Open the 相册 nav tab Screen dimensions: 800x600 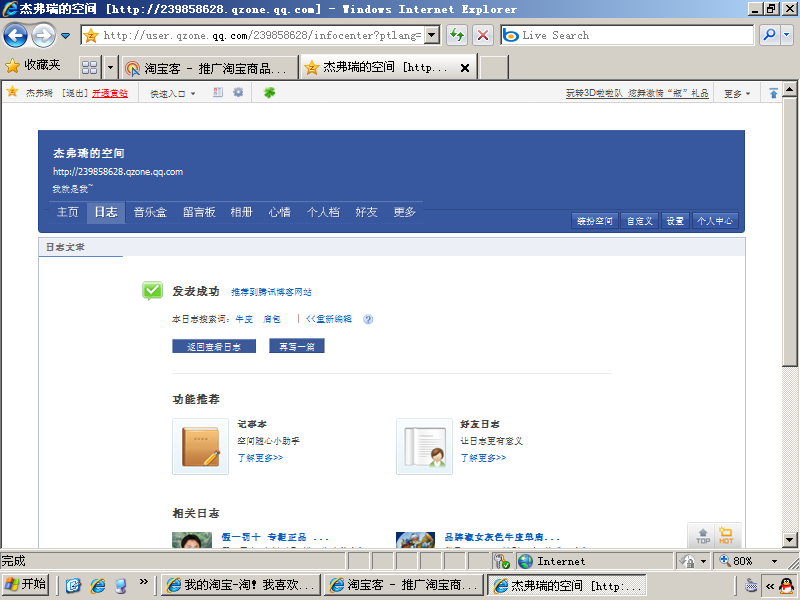241,212
